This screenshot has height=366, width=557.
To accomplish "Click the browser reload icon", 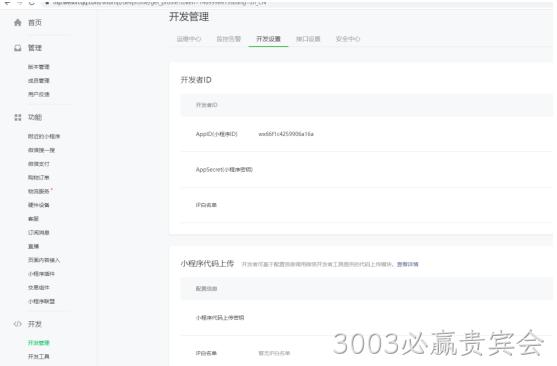I will [32, 3].
